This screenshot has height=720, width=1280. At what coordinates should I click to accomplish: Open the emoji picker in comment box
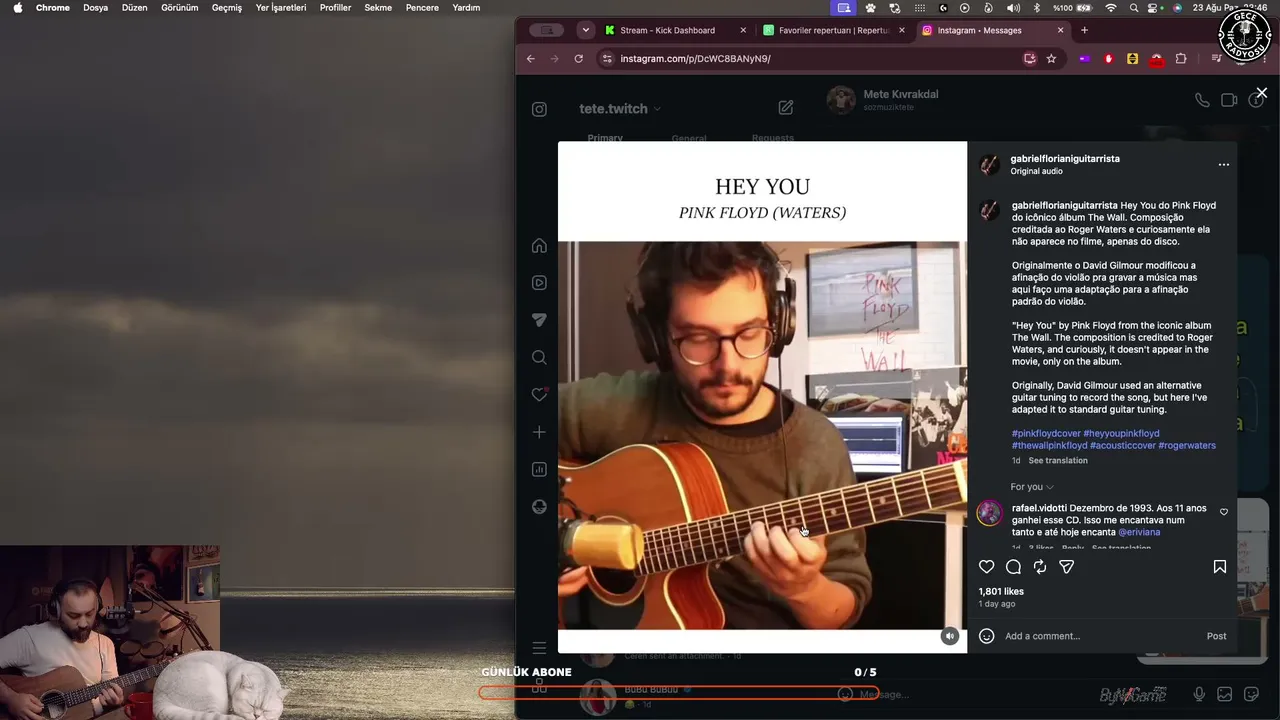click(987, 636)
